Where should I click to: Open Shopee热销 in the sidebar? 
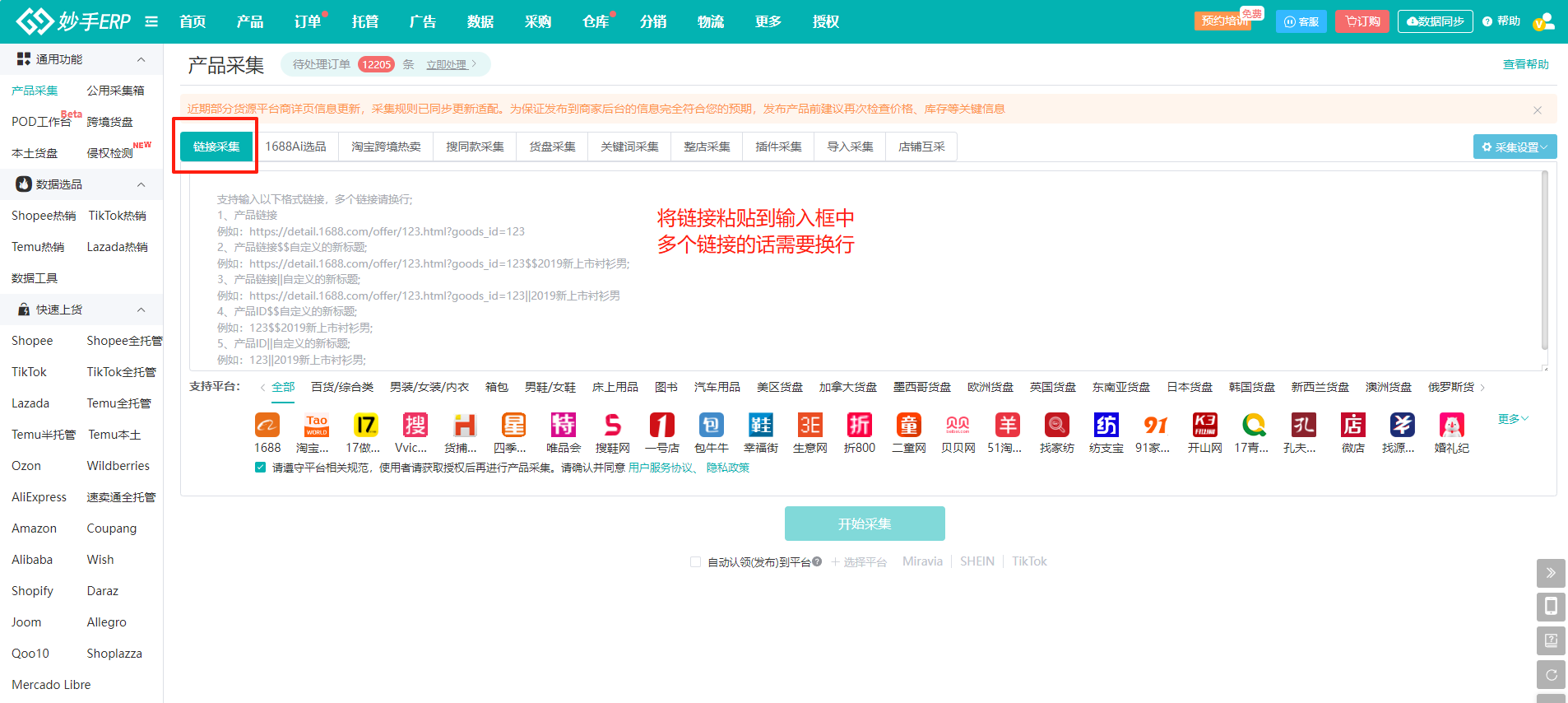coord(44,216)
